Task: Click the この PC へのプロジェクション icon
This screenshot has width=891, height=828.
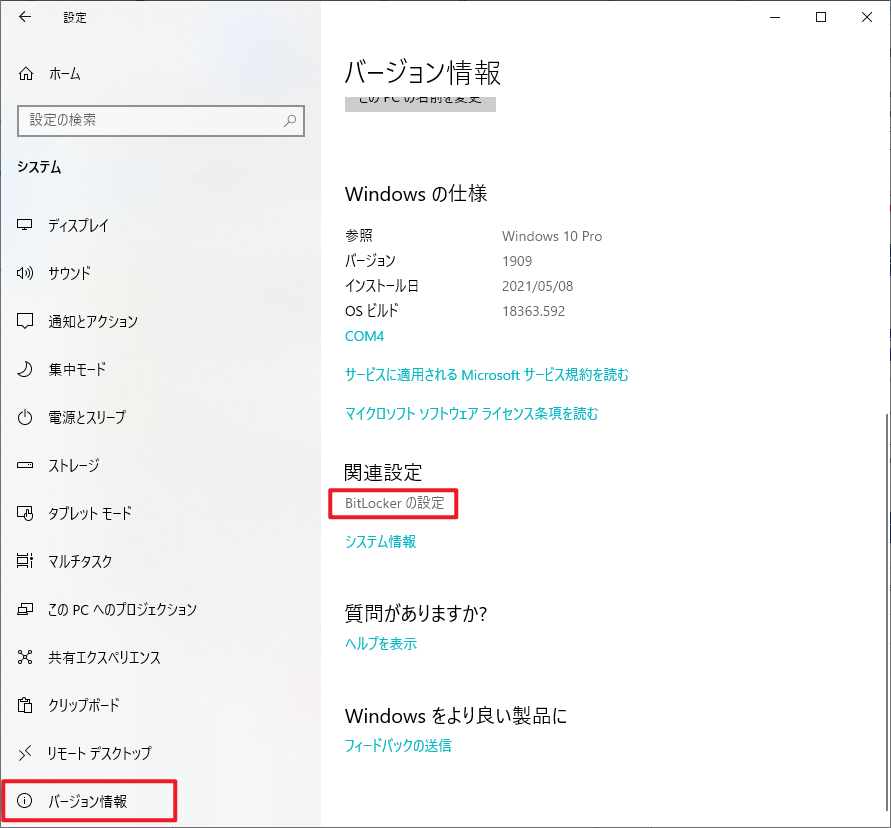Action: (24, 609)
